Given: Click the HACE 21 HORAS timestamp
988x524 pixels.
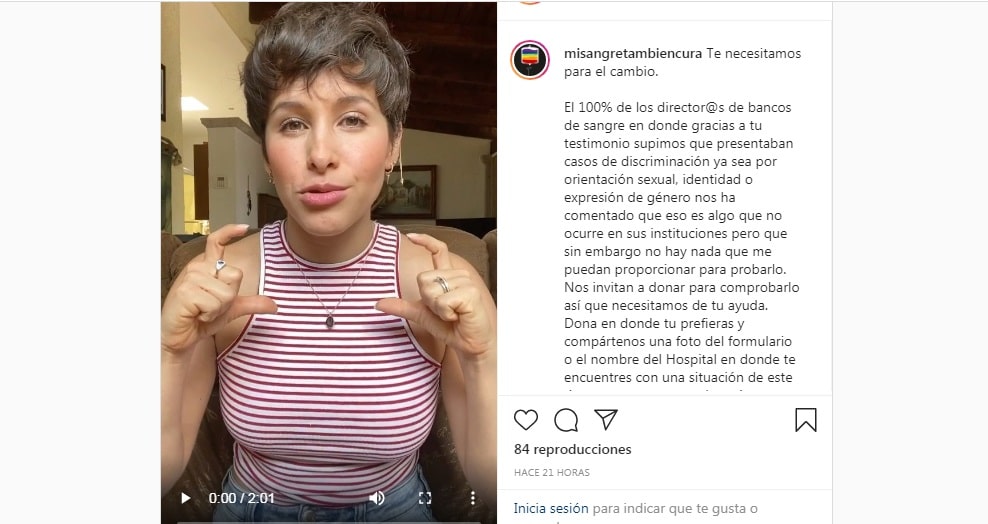Looking at the screenshot, I should (x=552, y=472).
